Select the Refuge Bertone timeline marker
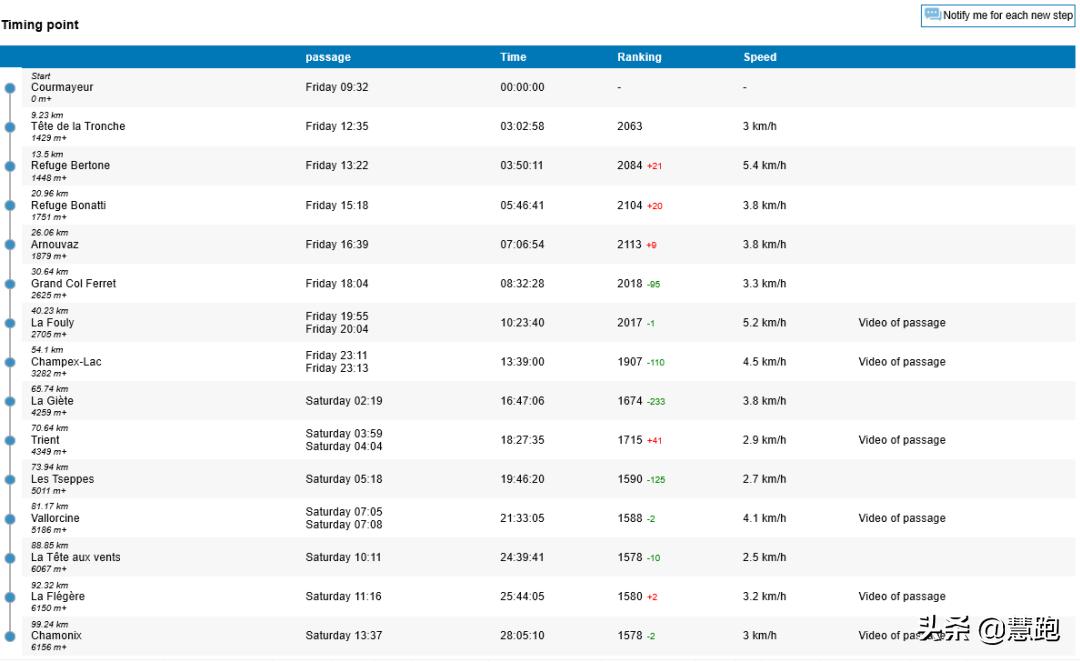This screenshot has width=1080, height=662. 10,166
